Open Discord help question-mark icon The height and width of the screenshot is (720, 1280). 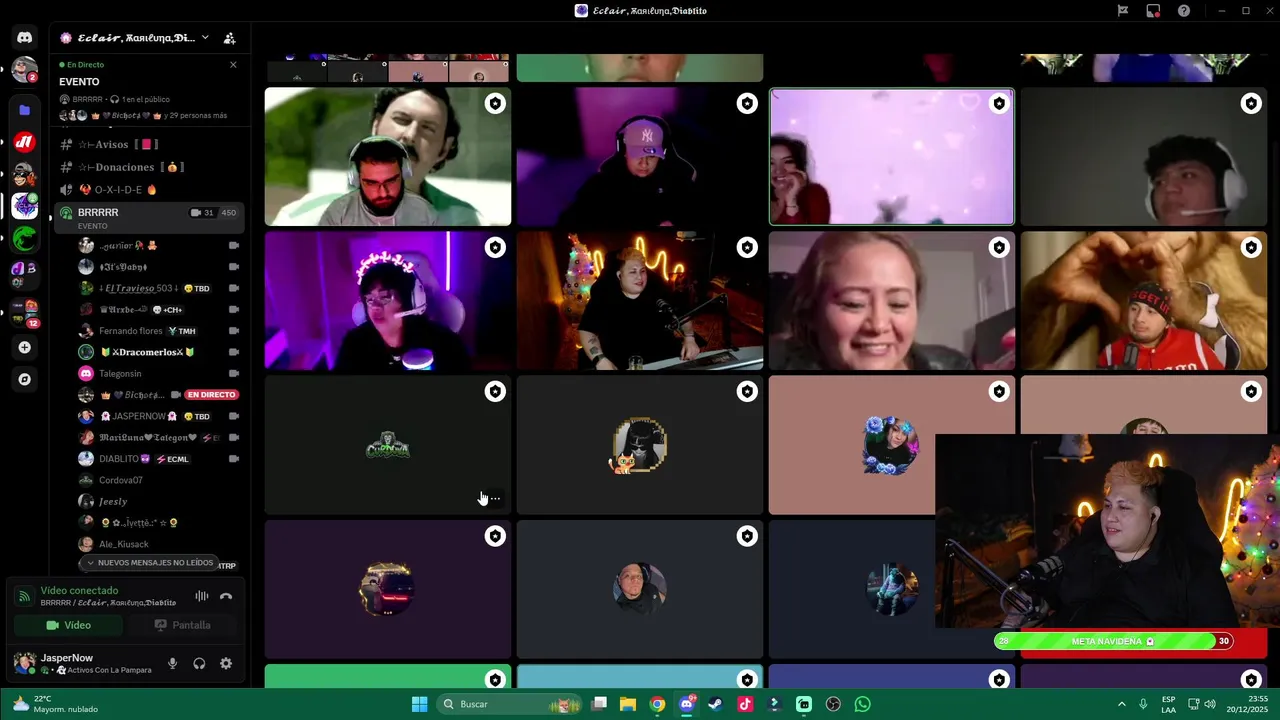1184,11
